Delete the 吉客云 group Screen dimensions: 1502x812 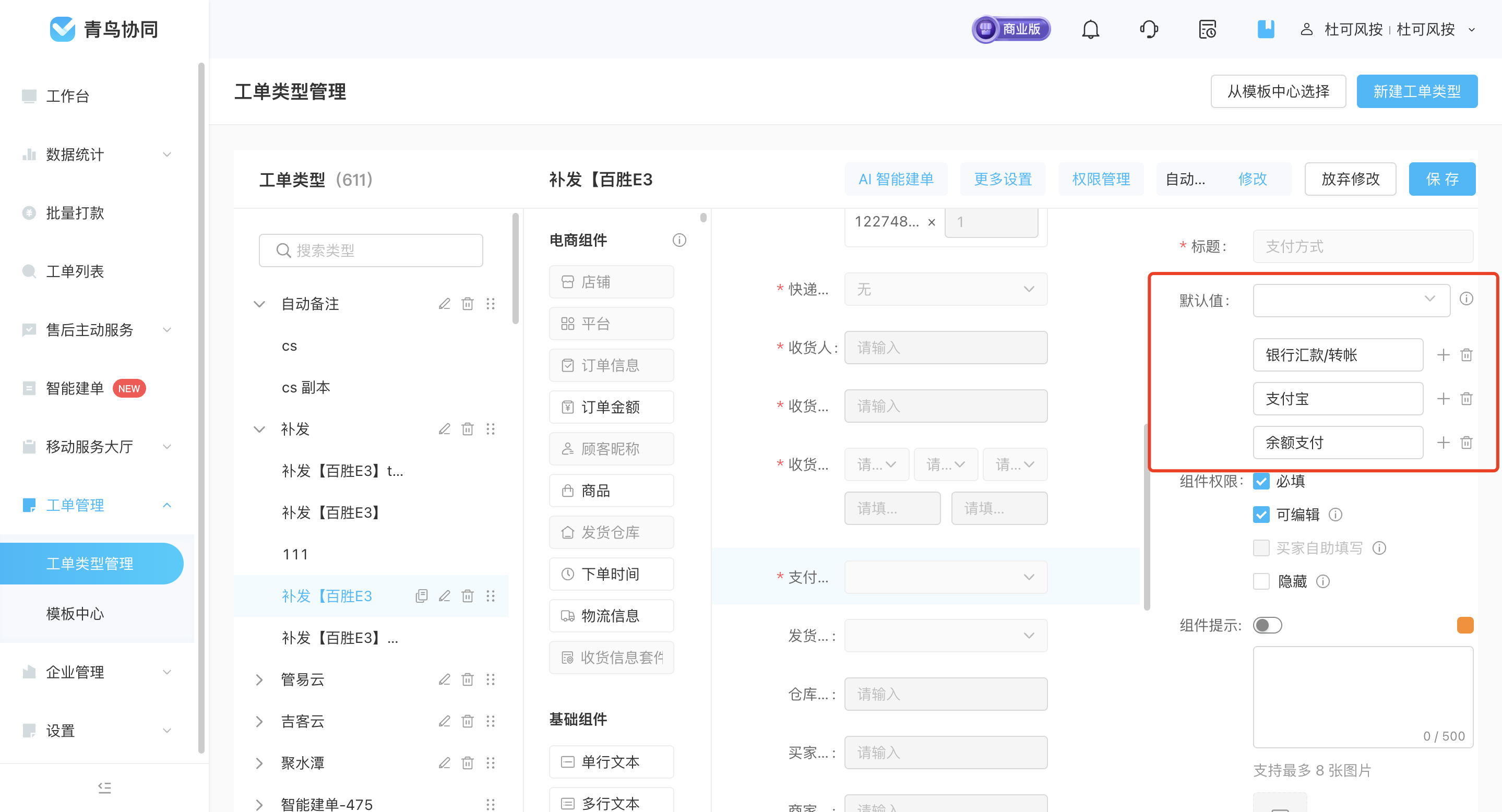pos(468,721)
